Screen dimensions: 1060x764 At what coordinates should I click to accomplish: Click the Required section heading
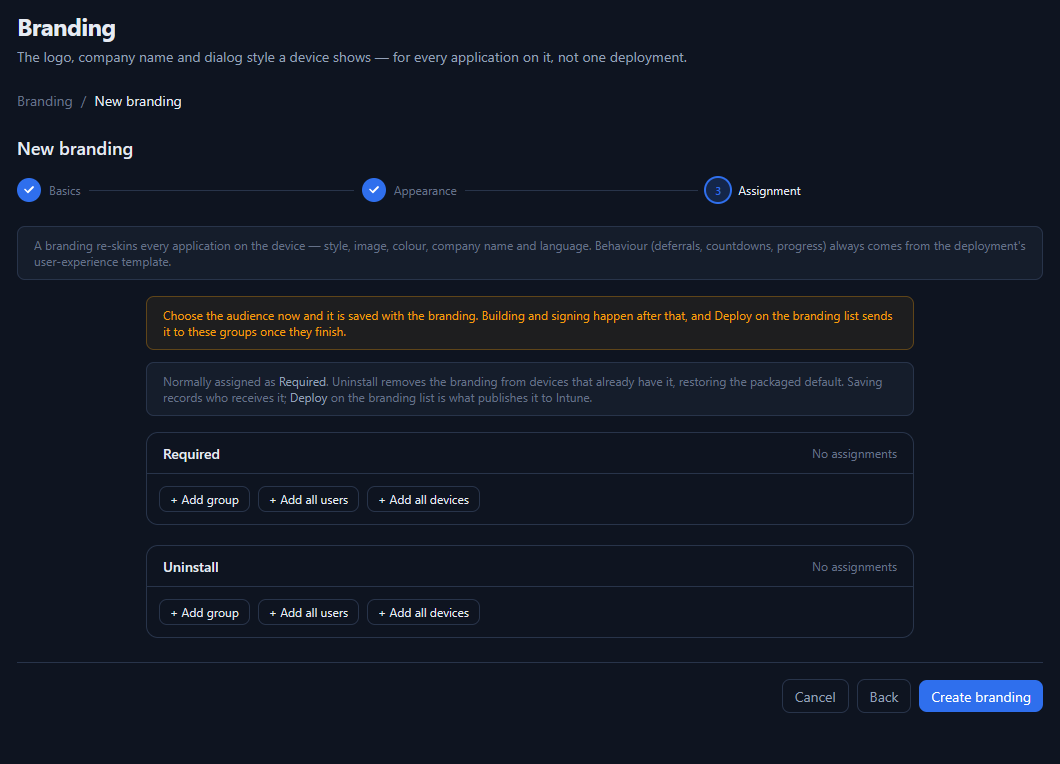click(x=191, y=454)
